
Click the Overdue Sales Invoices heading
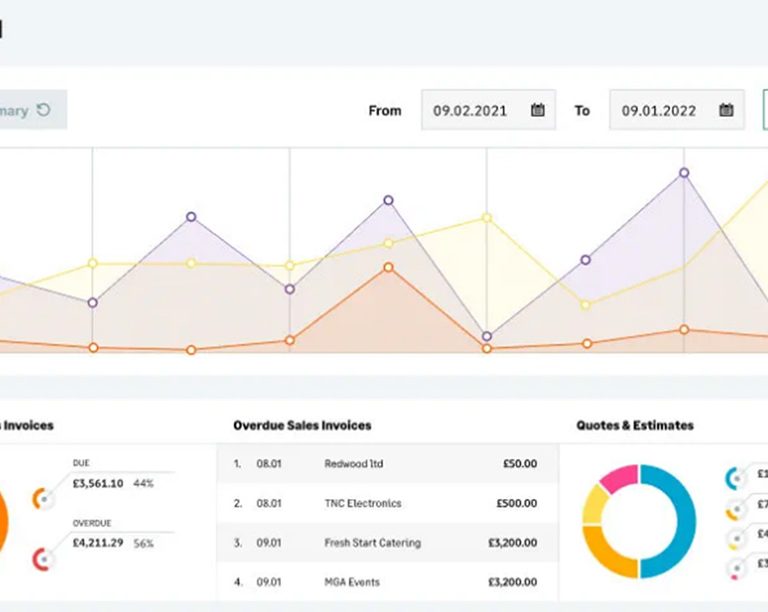302,425
